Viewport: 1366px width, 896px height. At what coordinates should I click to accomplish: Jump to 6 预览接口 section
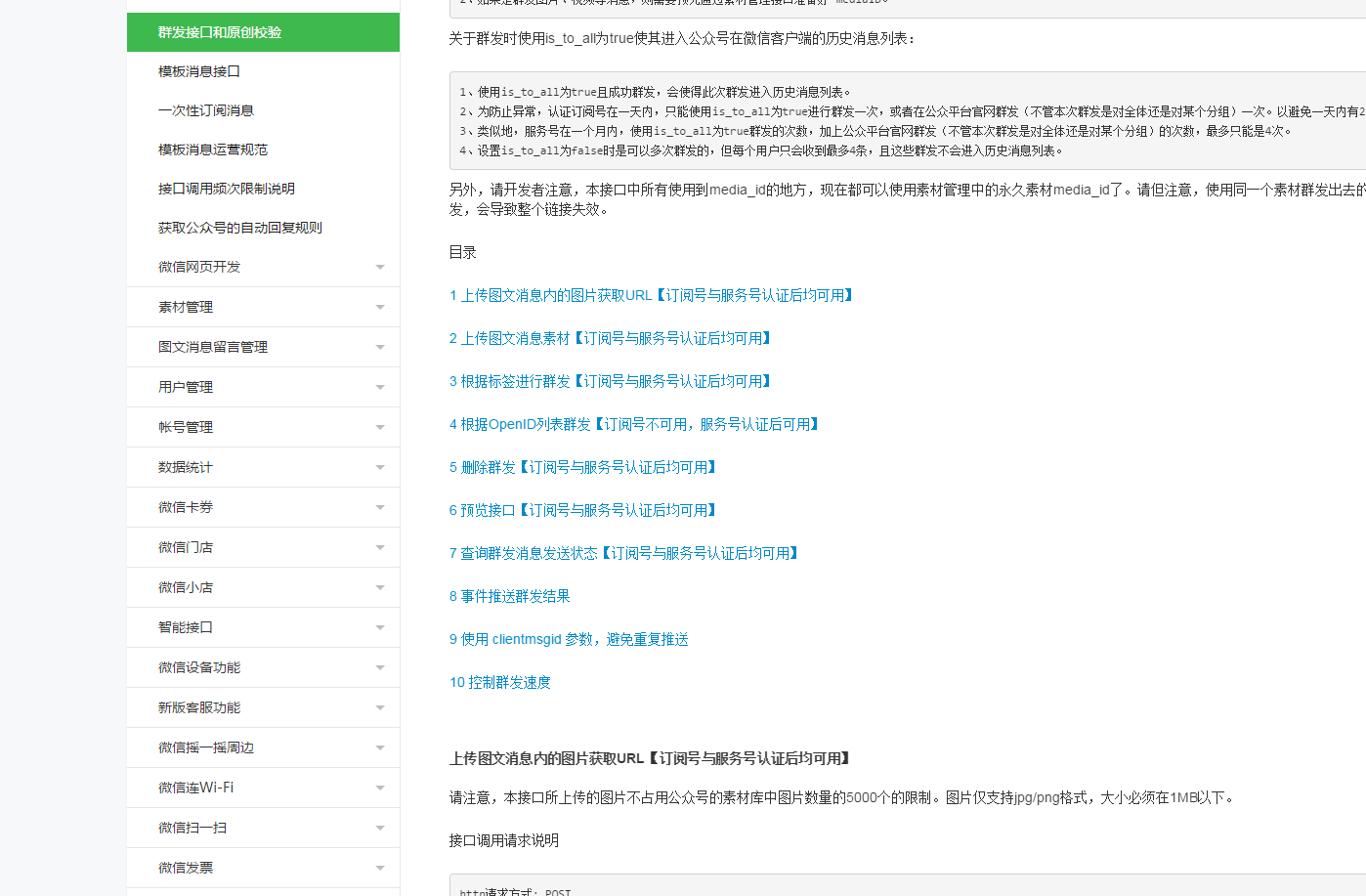pos(584,510)
